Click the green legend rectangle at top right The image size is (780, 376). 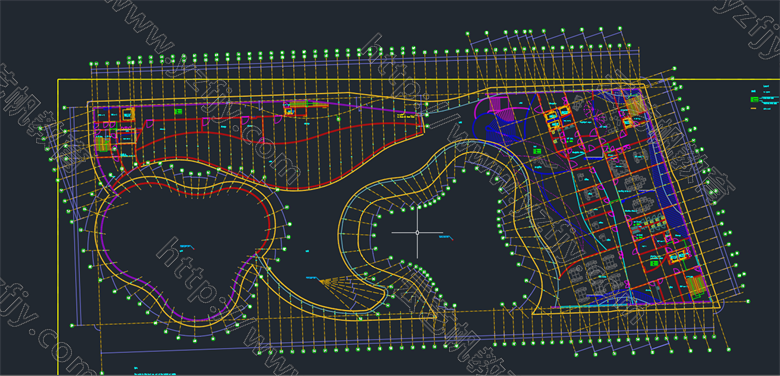[x=755, y=100]
